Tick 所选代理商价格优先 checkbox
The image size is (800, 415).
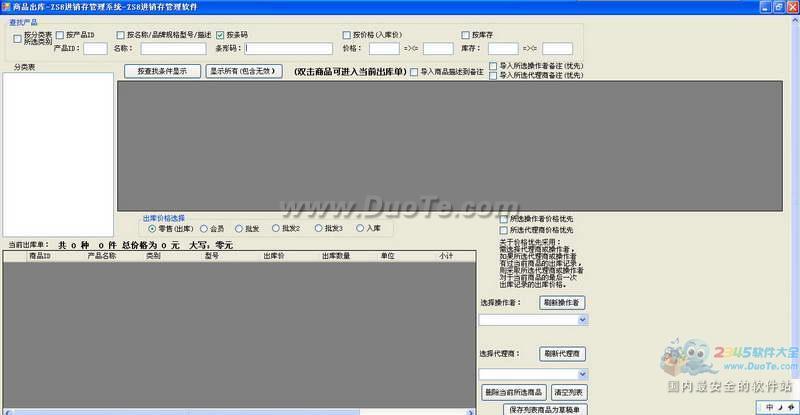tap(504, 230)
